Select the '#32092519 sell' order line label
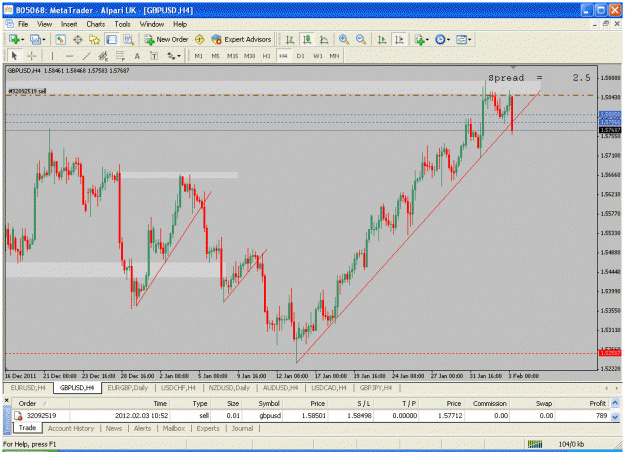Viewport: 625px width, 452px height. pyautogui.click(x=27, y=91)
